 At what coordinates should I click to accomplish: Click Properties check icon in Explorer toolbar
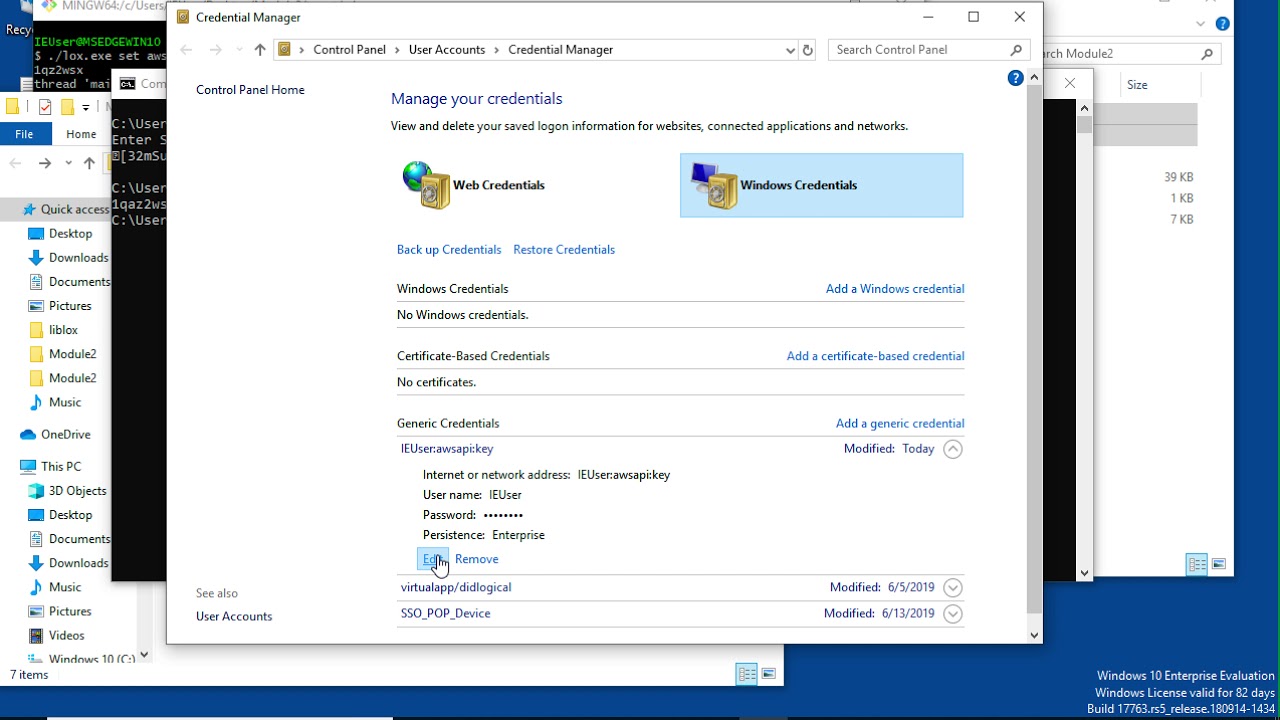(45, 107)
